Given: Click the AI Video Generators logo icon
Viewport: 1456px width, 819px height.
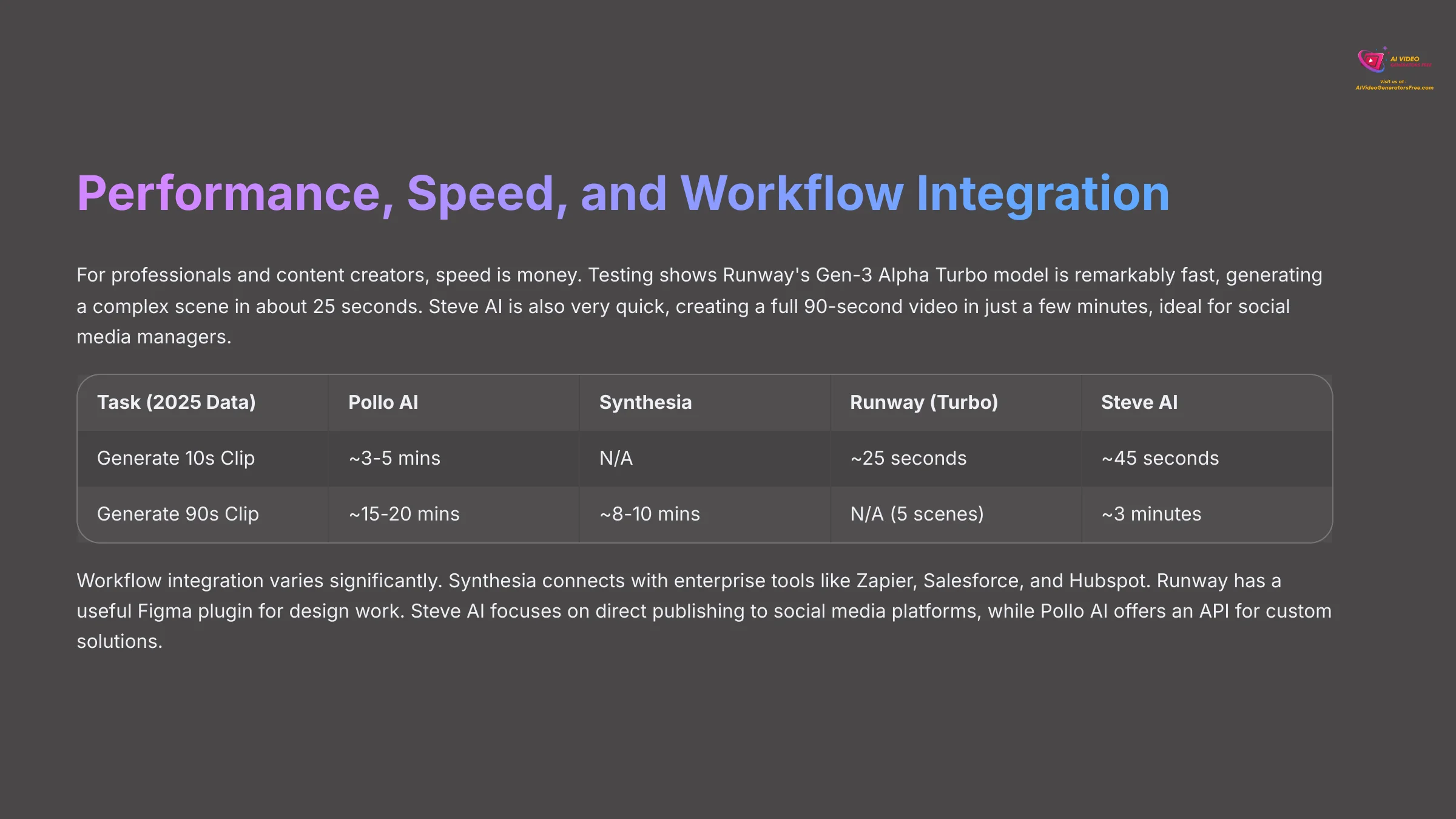Looking at the screenshot, I should pyautogui.click(x=1372, y=59).
